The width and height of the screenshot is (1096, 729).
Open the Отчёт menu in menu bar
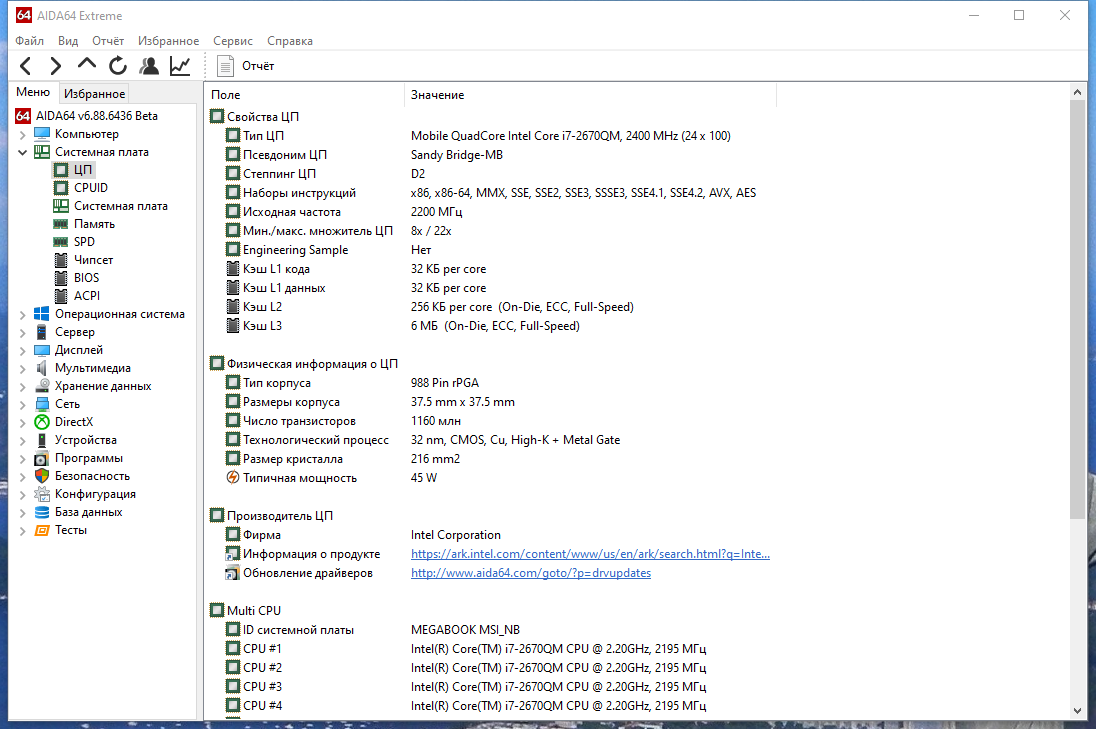pos(108,41)
